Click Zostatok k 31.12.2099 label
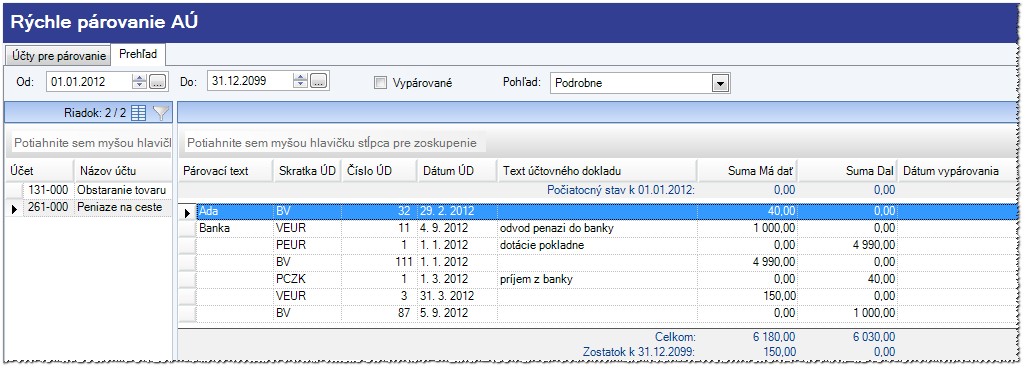 (x=639, y=351)
